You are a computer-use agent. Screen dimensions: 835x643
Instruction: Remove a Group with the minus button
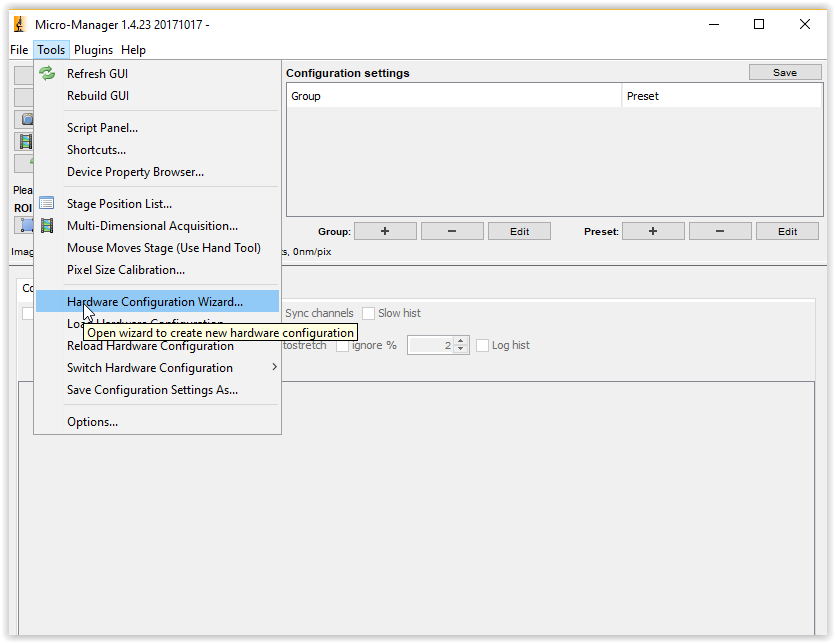(452, 231)
